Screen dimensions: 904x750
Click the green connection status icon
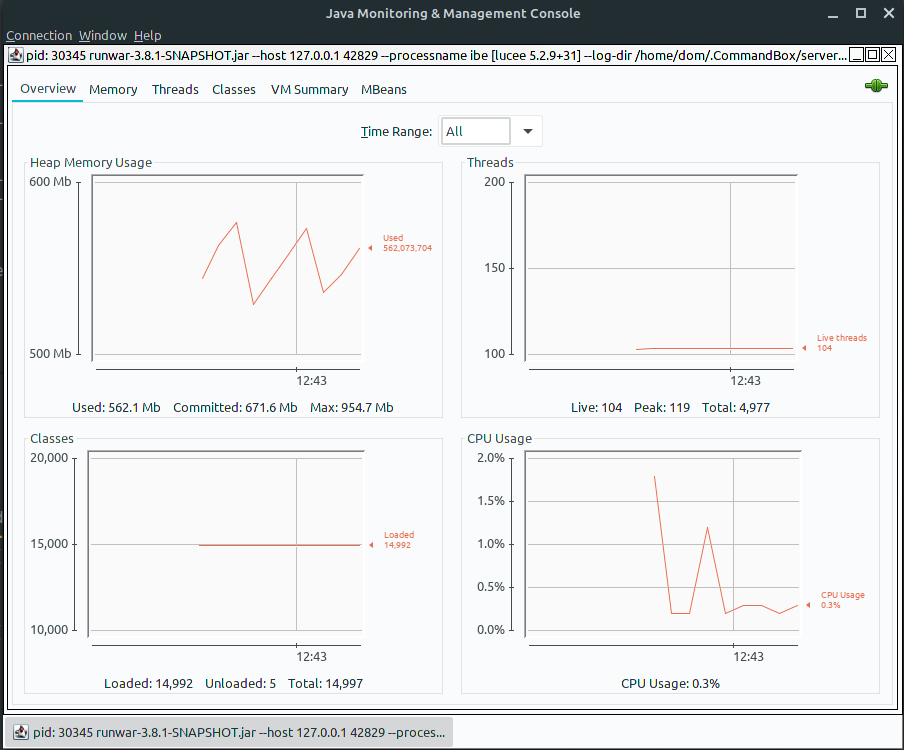click(x=876, y=86)
